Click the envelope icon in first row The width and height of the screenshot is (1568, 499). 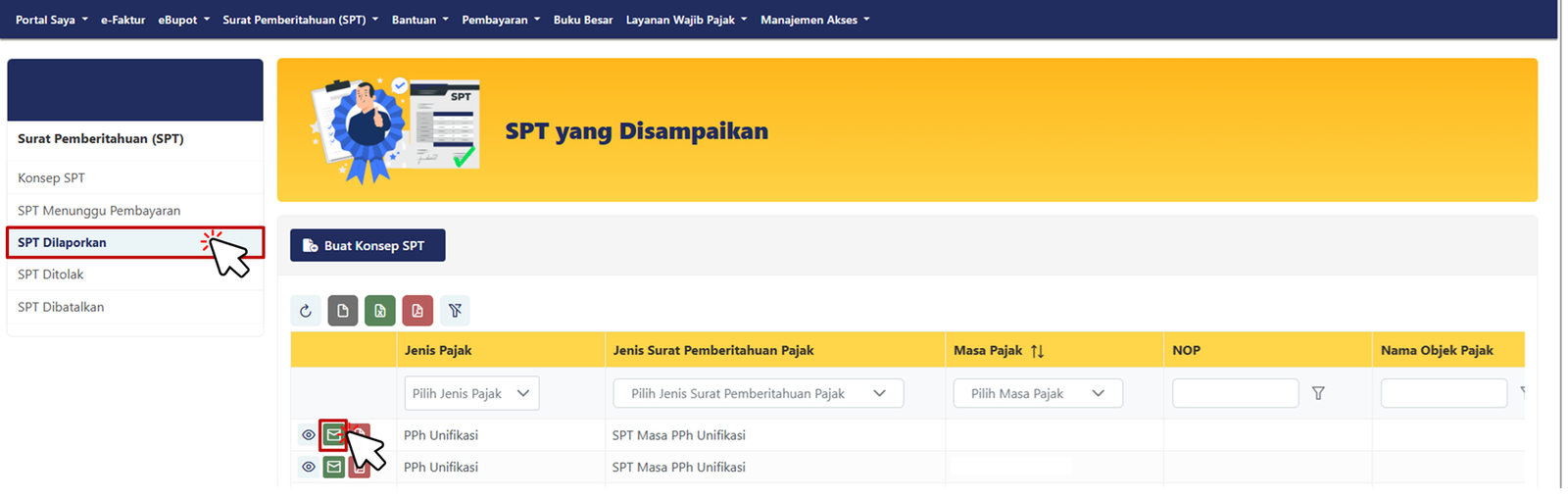(334, 434)
